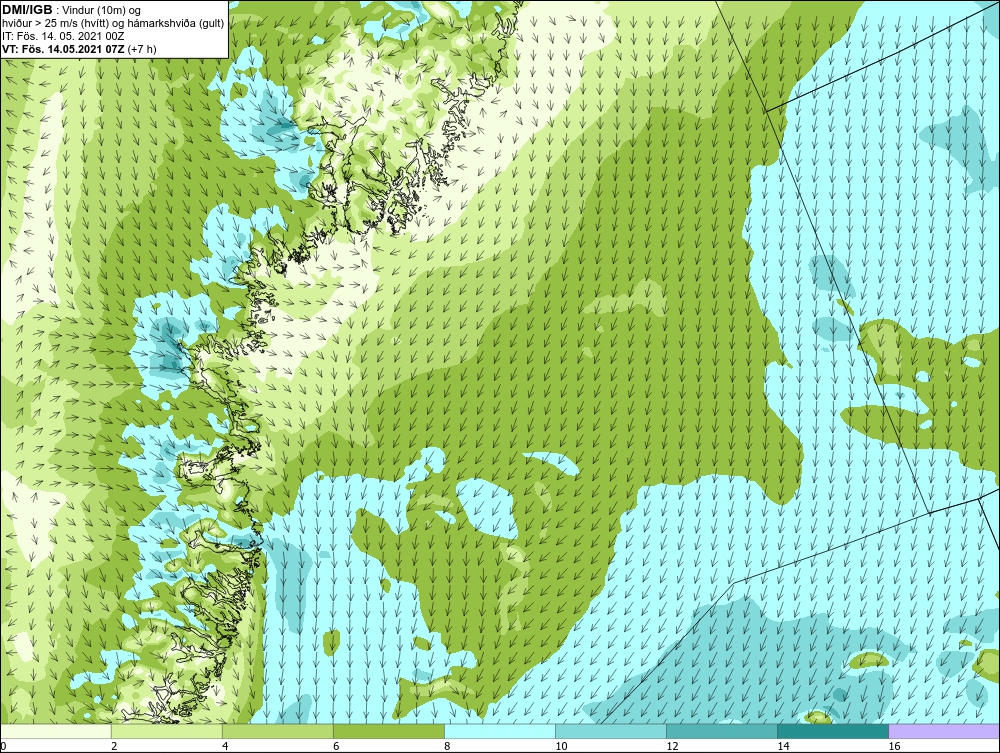
Task: Click the legend value label '10'
Action: point(561,746)
